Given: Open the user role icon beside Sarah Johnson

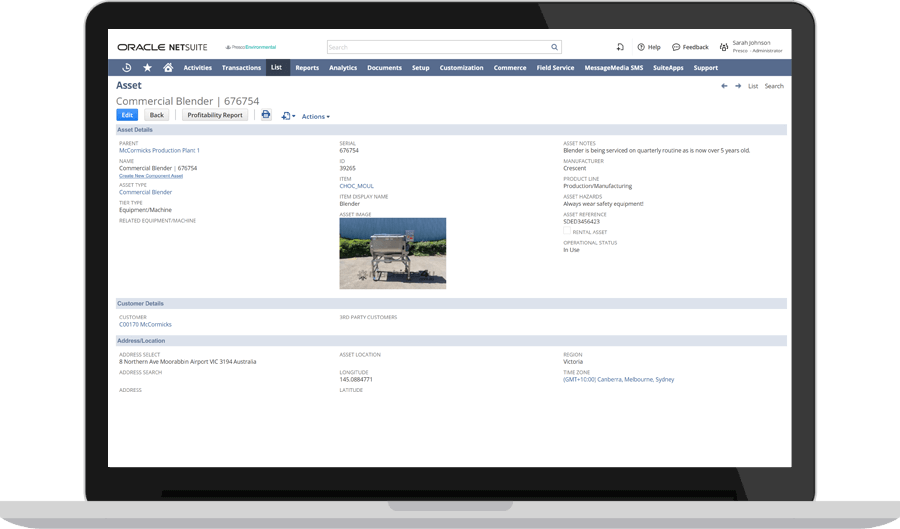Looking at the screenshot, I should coord(724,47).
